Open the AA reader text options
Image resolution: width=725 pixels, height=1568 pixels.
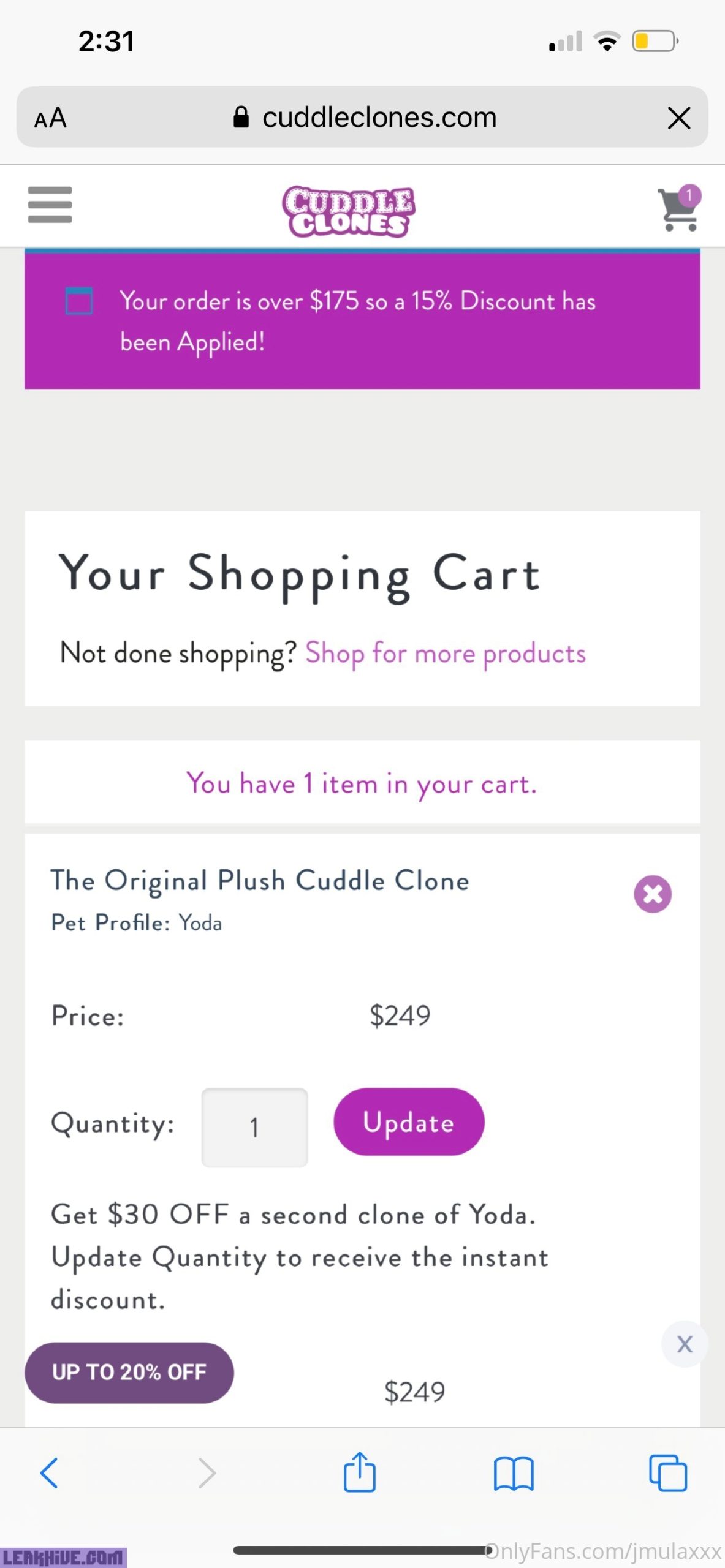coord(50,118)
